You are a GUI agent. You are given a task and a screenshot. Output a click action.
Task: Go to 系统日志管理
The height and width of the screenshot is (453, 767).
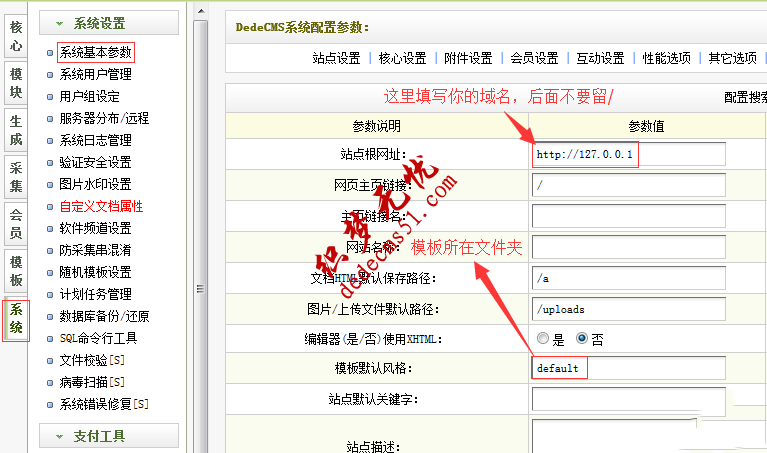pyautogui.click(x=95, y=140)
